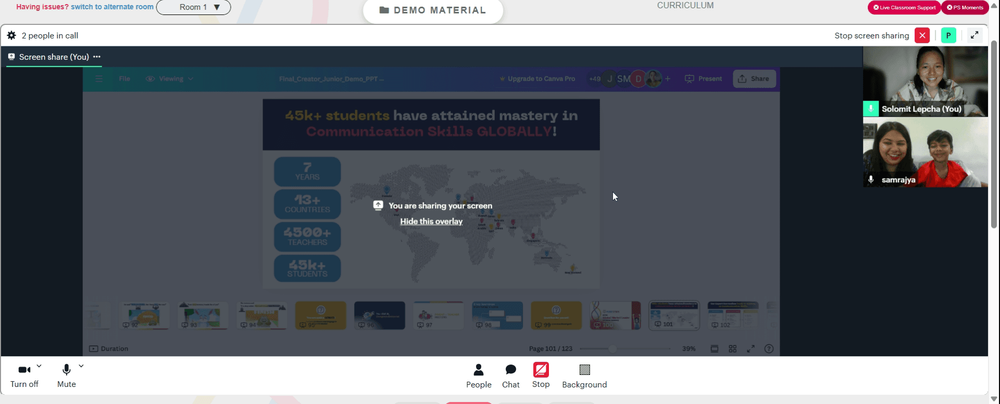Click the Canva Present button
The image size is (1000, 404).
[x=703, y=79]
